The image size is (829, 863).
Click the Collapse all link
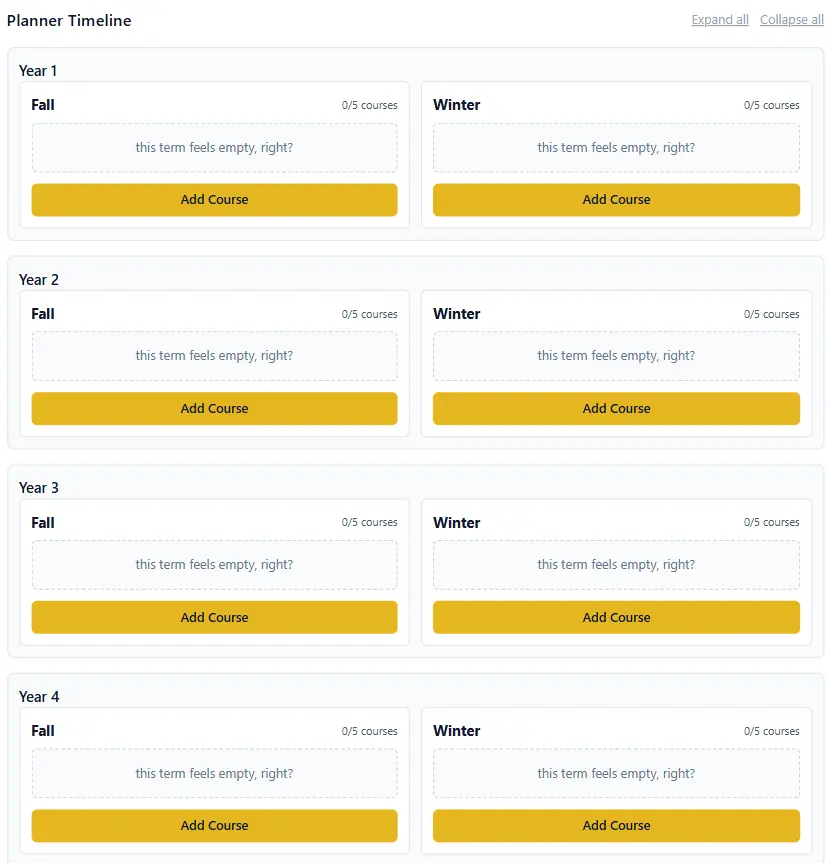(x=791, y=20)
